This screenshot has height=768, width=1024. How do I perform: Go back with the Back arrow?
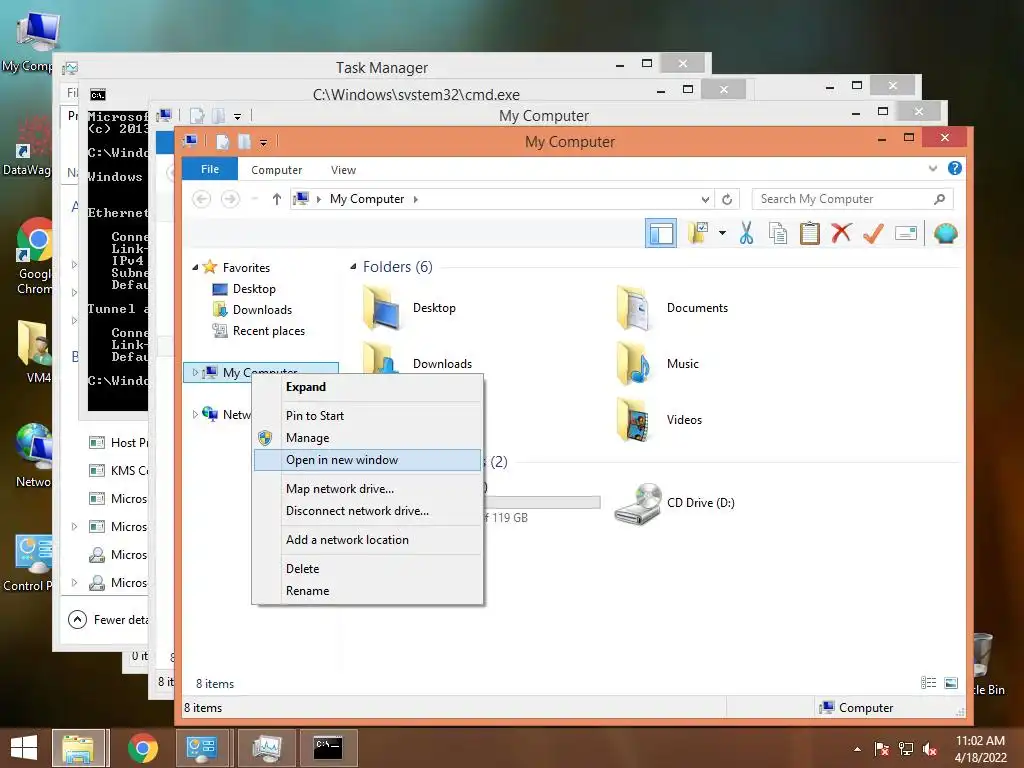pyautogui.click(x=201, y=199)
